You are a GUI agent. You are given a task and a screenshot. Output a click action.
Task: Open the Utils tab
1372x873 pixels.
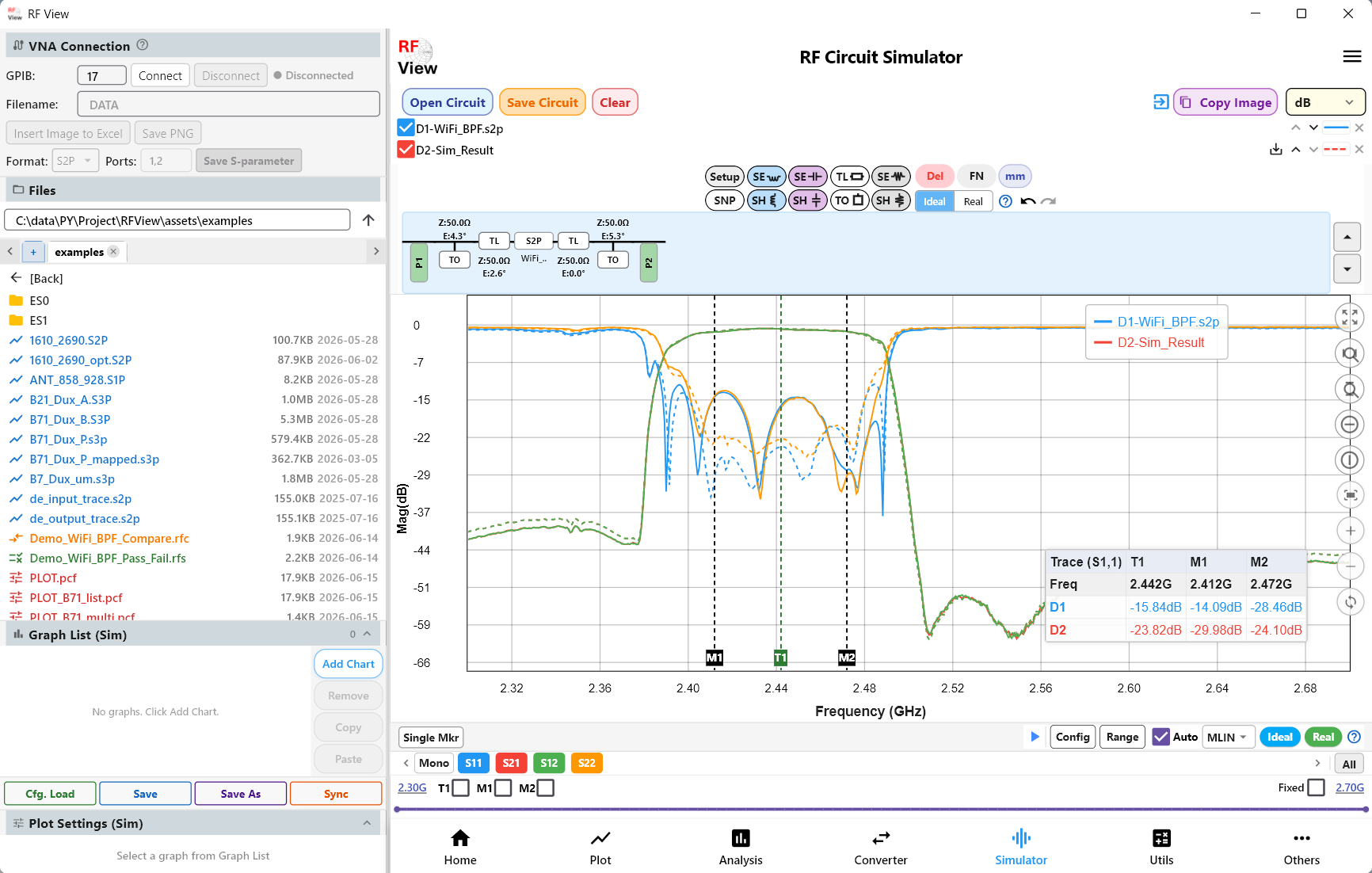1161,848
